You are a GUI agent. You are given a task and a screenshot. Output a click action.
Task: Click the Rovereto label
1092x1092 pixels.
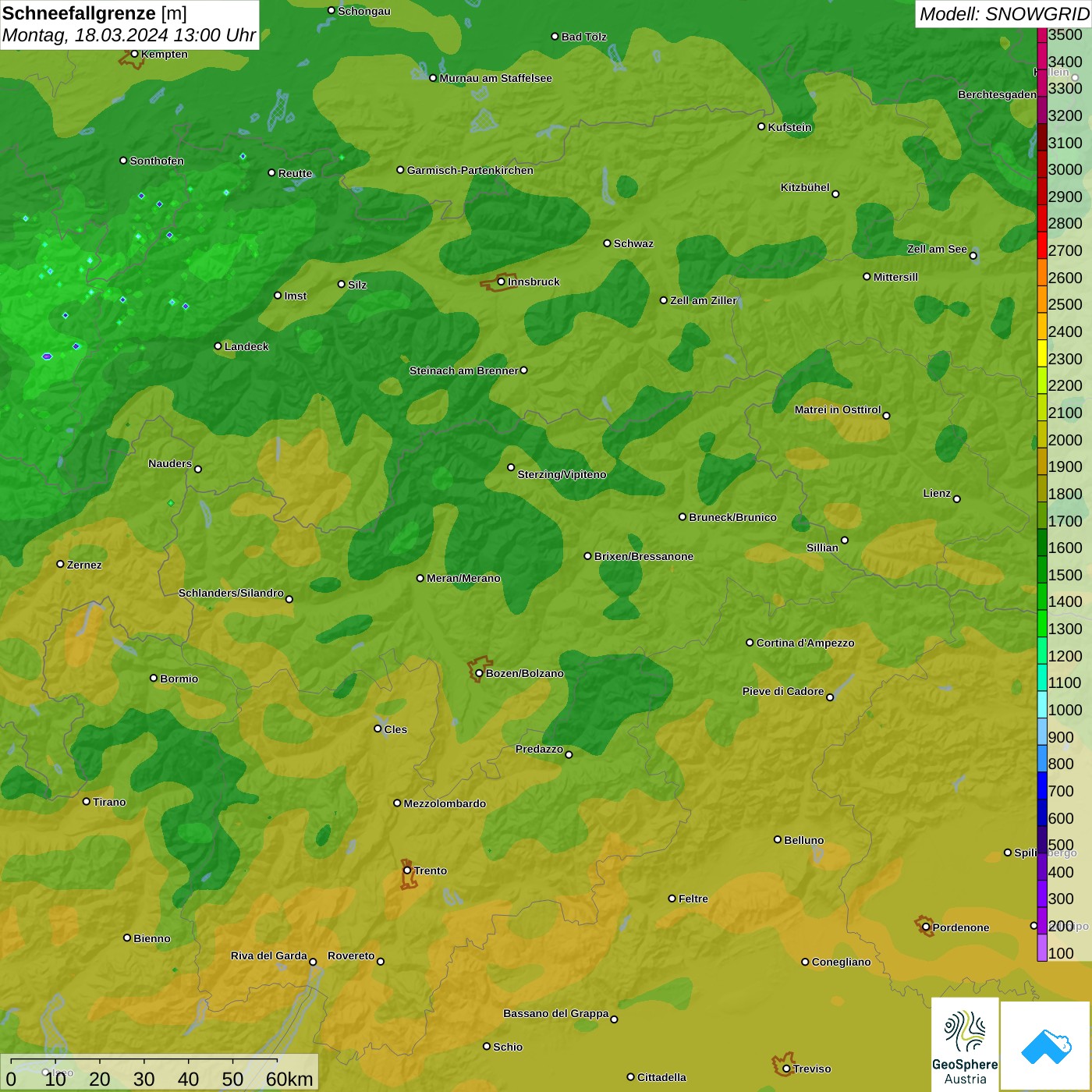point(351,955)
